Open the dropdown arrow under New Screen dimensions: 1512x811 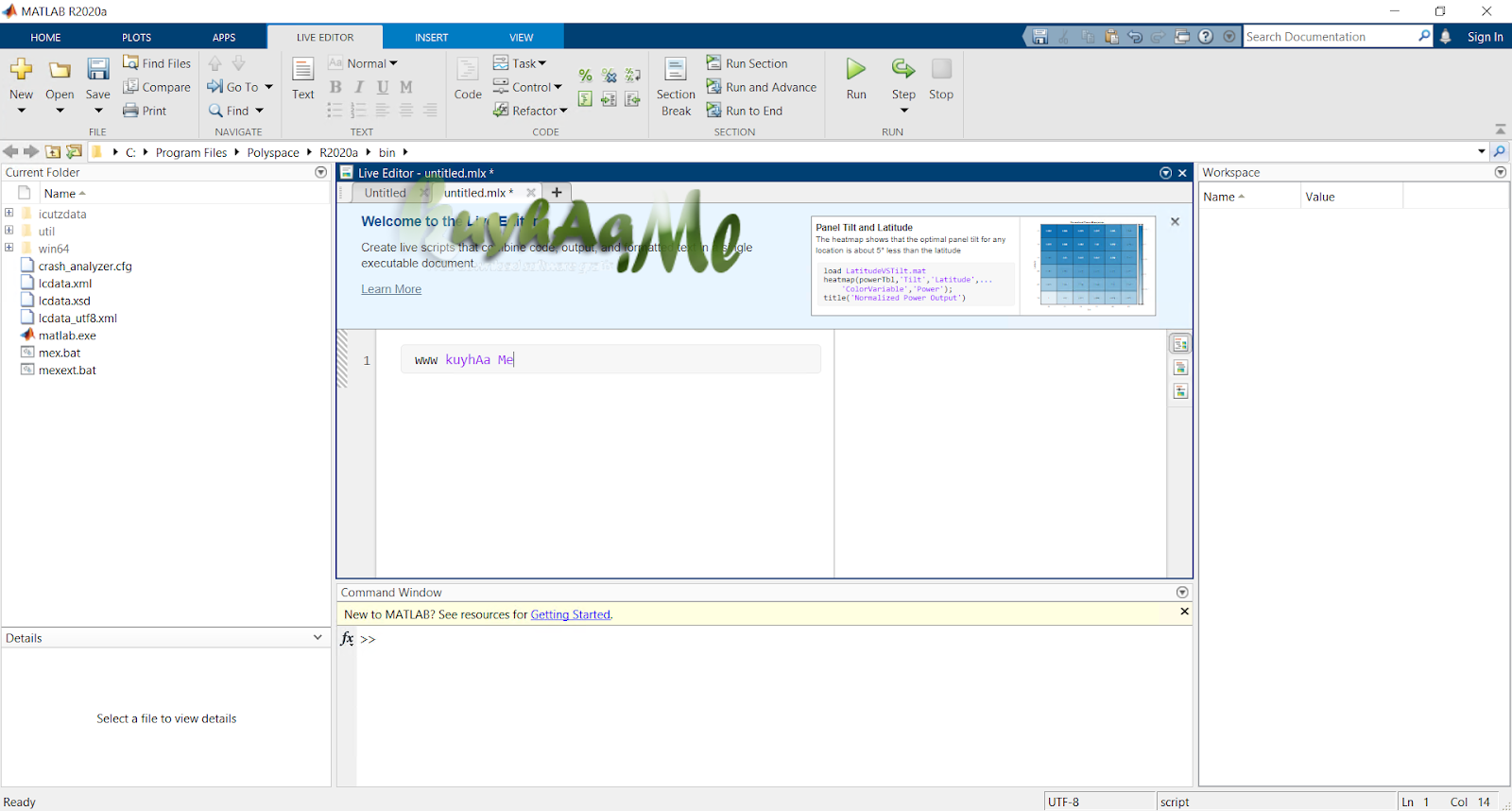[x=21, y=111]
